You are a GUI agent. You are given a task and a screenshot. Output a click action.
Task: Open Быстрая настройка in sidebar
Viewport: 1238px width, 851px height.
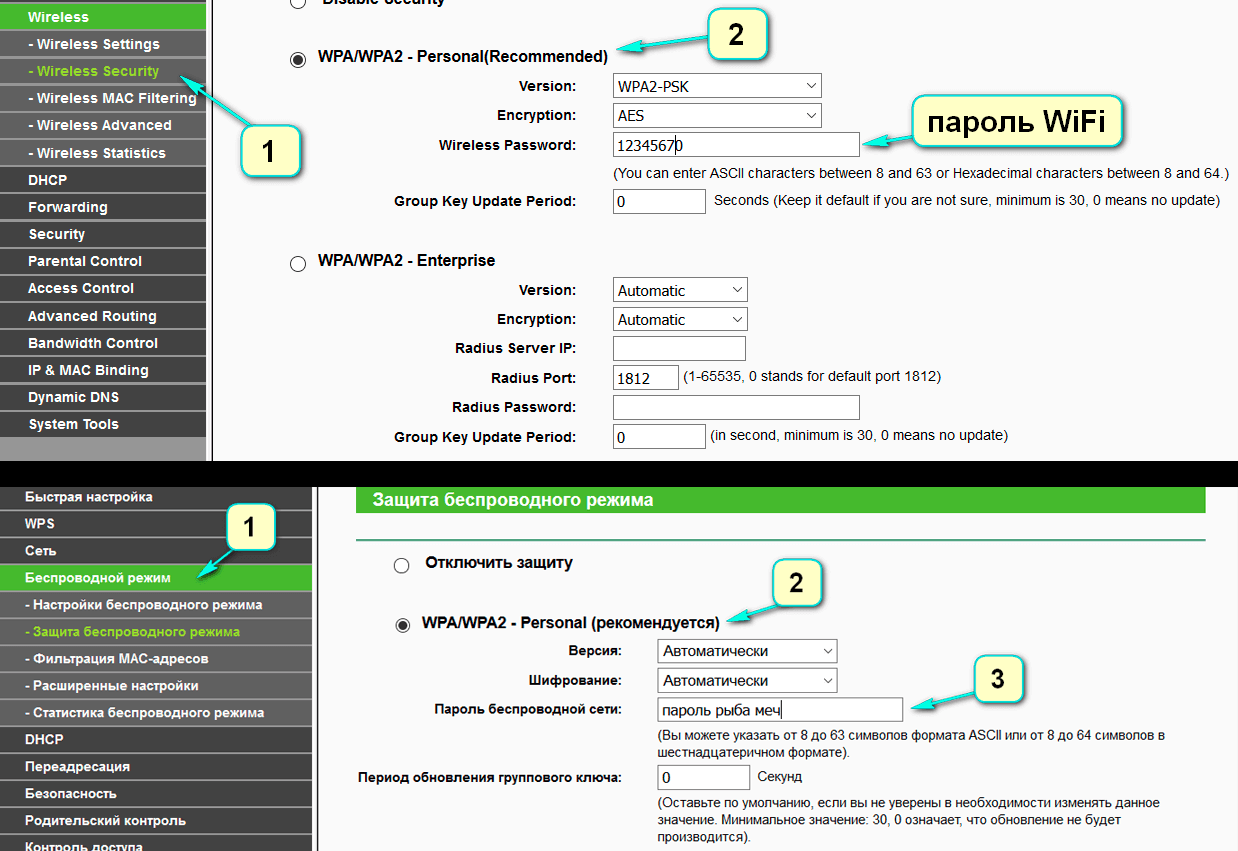point(89,497)
